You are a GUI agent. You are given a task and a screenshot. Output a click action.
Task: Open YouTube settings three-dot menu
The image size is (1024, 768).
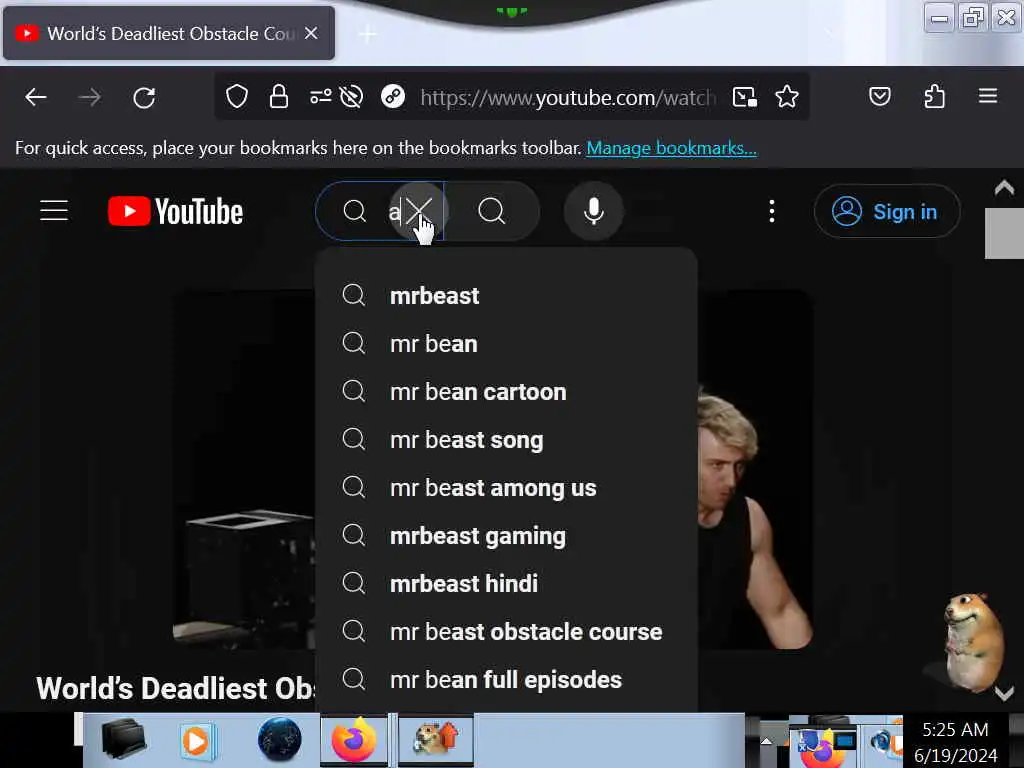coord(772,211)
